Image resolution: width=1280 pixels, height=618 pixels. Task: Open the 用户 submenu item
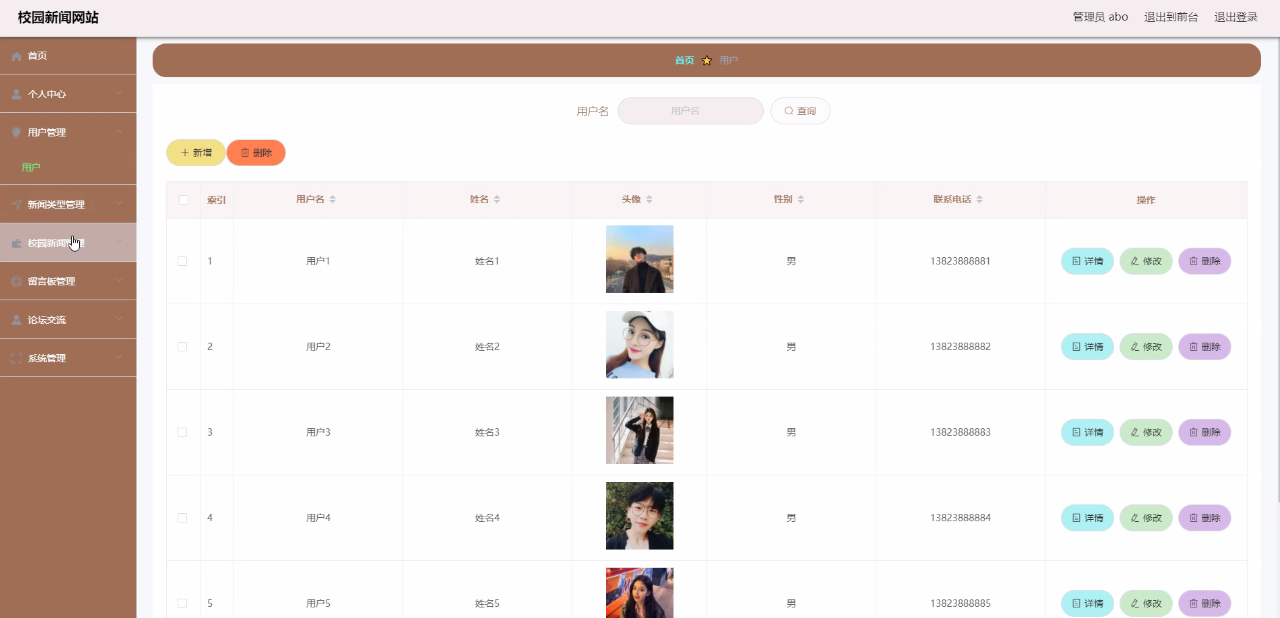32,167
